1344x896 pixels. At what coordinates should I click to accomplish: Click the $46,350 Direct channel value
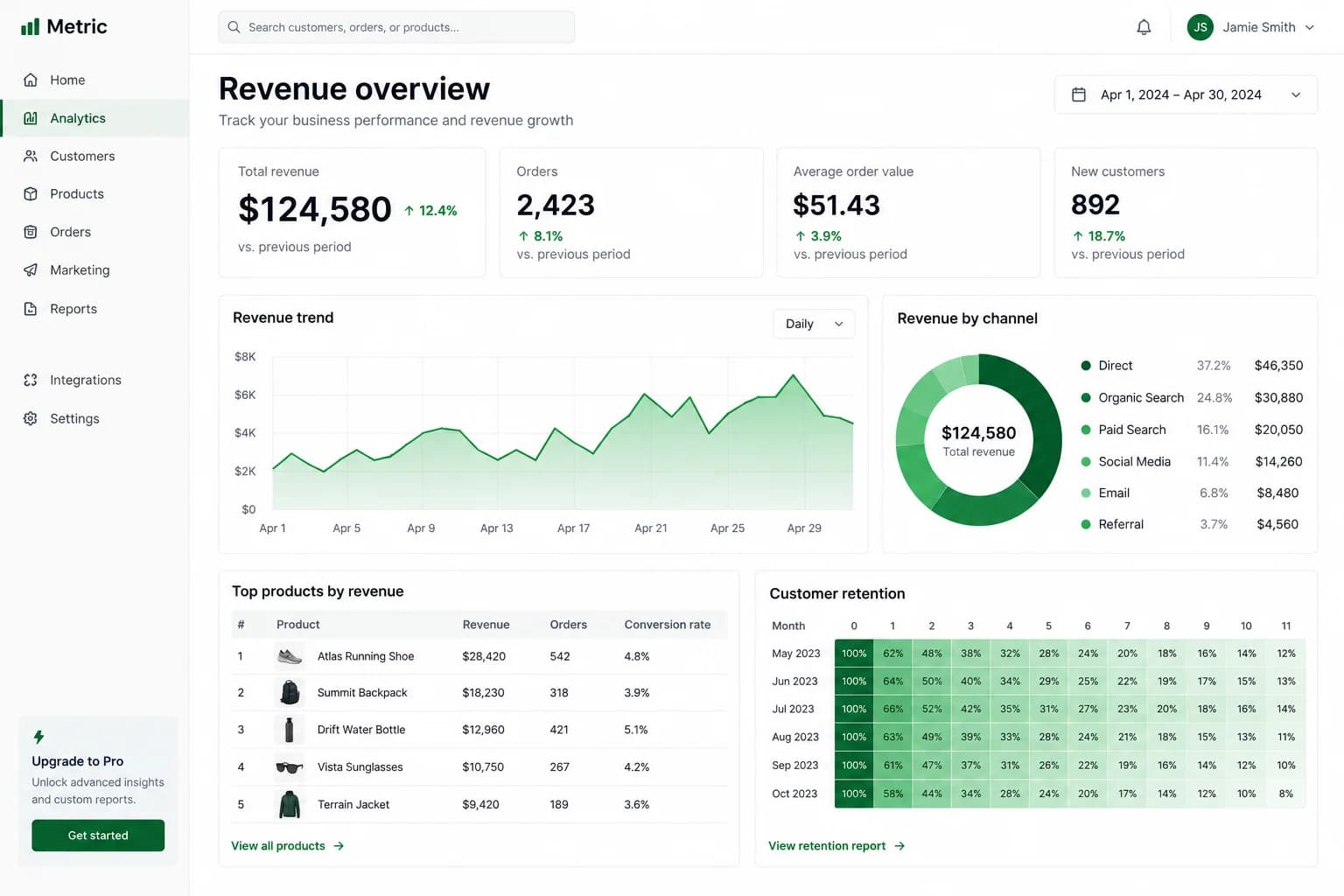pyautogui.click(x=1278, y=366)
